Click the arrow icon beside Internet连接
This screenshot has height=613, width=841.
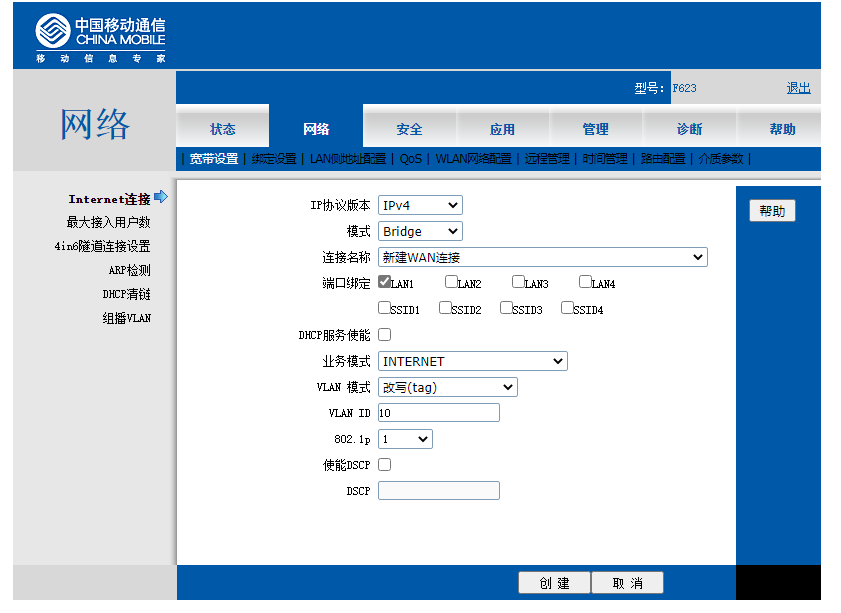(x=161, y=198)
